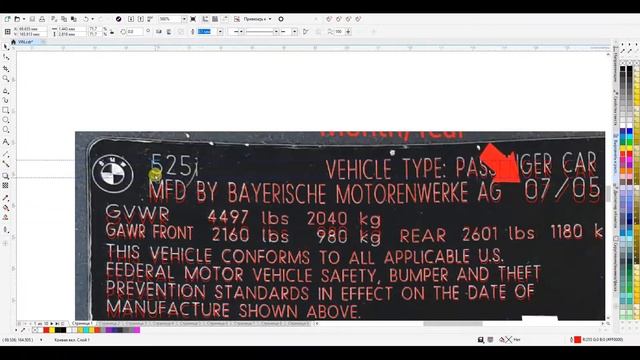Toggle the Close Curve button
This screenshot has width=640, height=360.
[306, 31]
